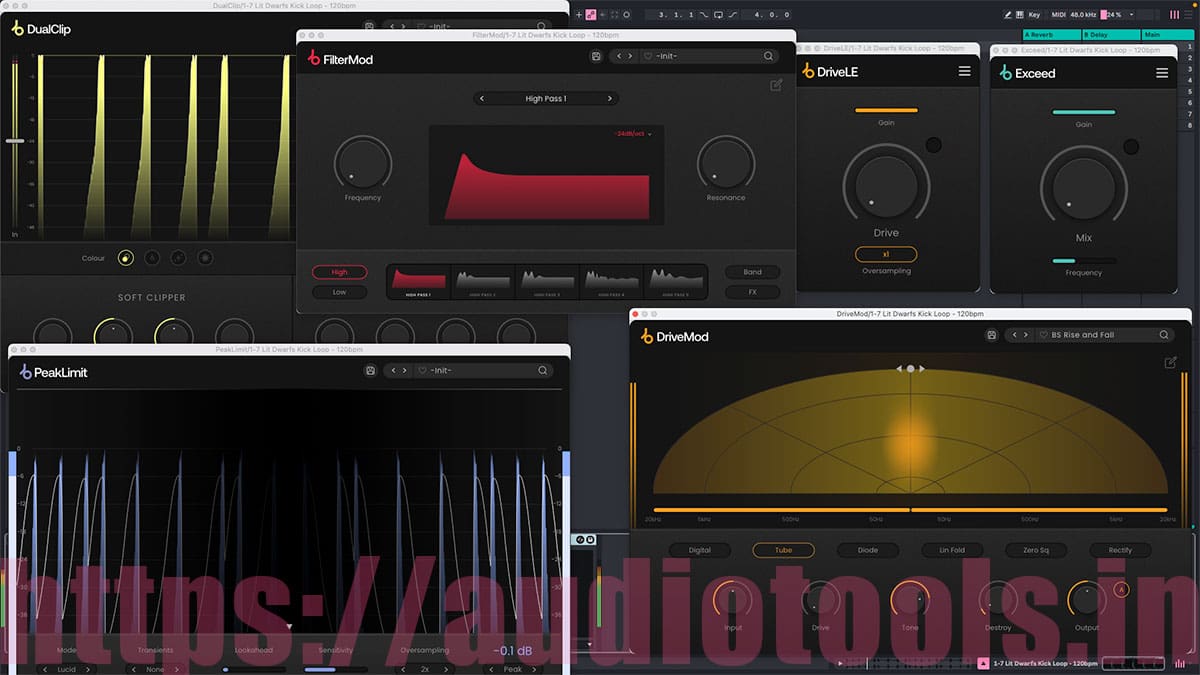The height and width of the screenshot is (675, 1200).
Task: Go to next preset in FilterMod
Action: click(631, 57)
